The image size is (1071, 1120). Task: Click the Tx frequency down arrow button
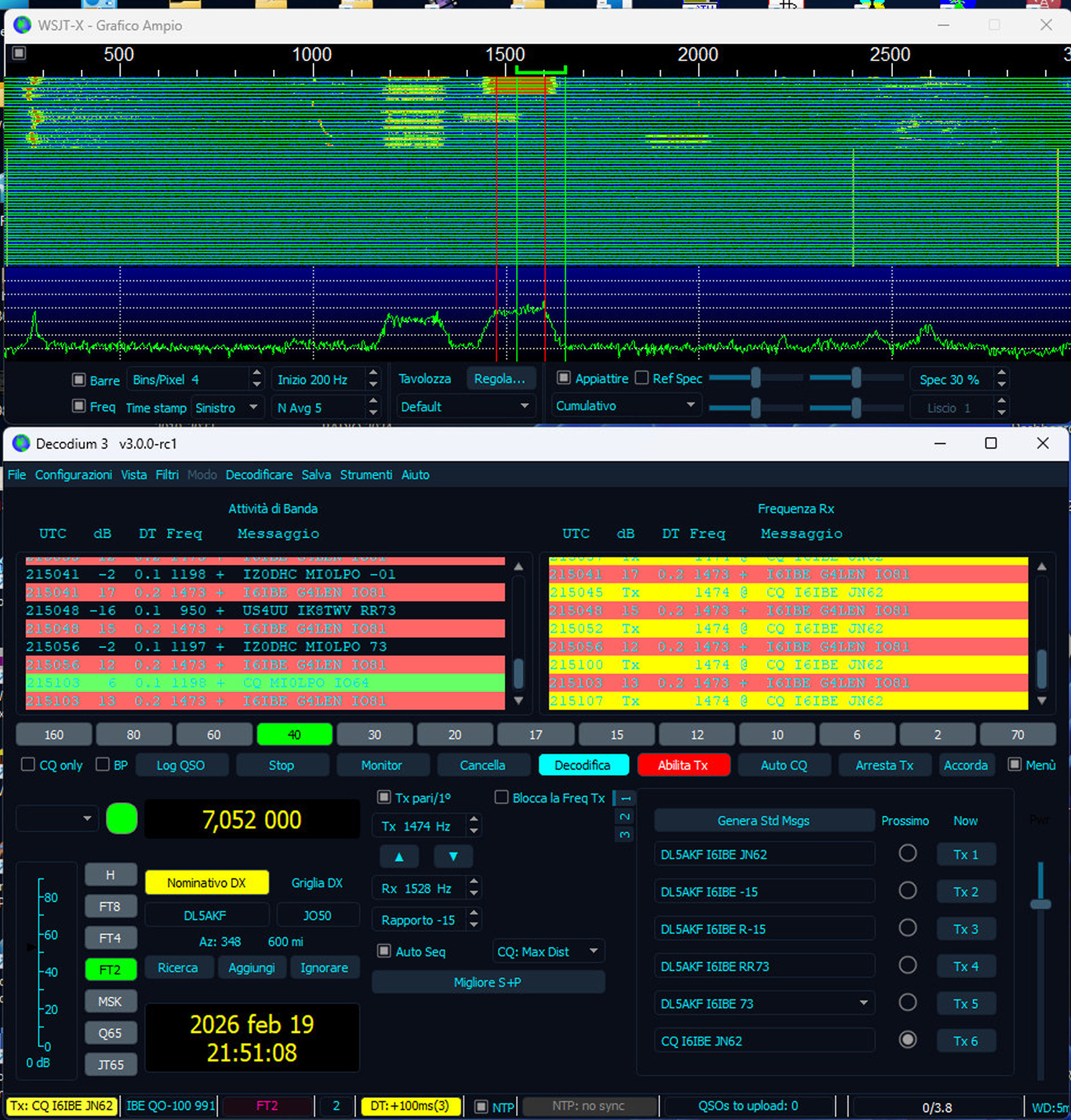(x=453, y=856)
